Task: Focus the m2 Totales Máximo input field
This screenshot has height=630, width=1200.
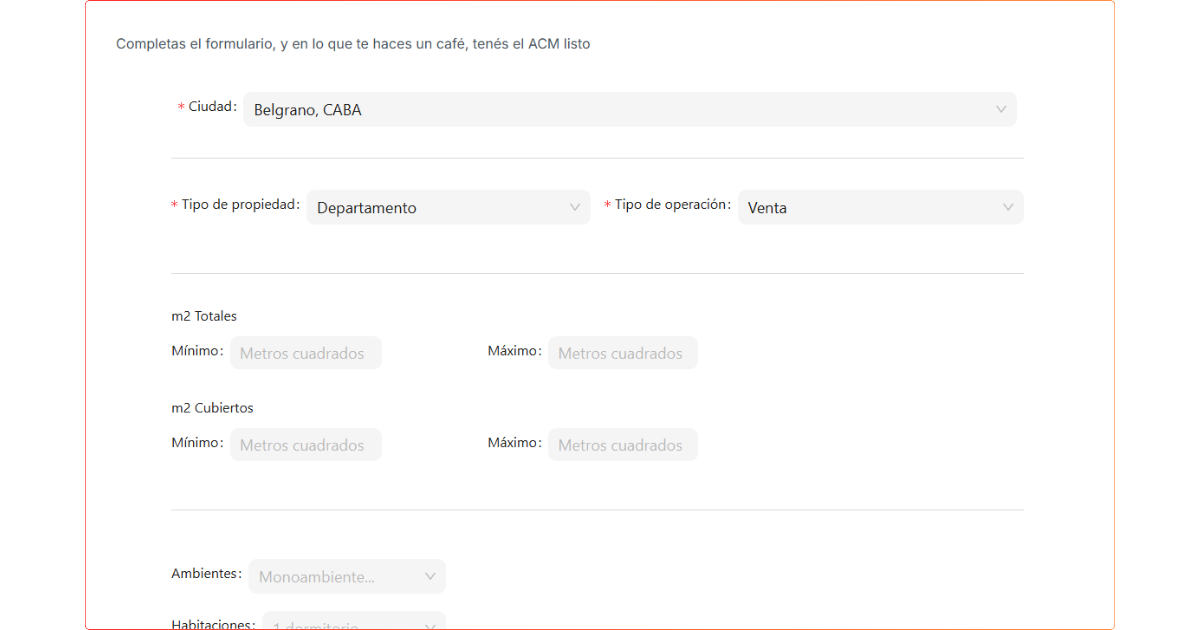Action: coord(622,353)
